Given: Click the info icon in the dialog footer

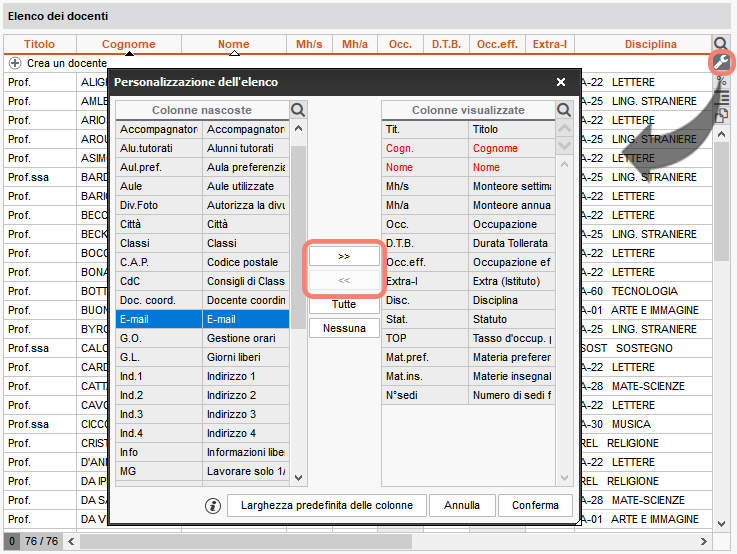Looking at the screenshot, I should click(x=213, y=506).
